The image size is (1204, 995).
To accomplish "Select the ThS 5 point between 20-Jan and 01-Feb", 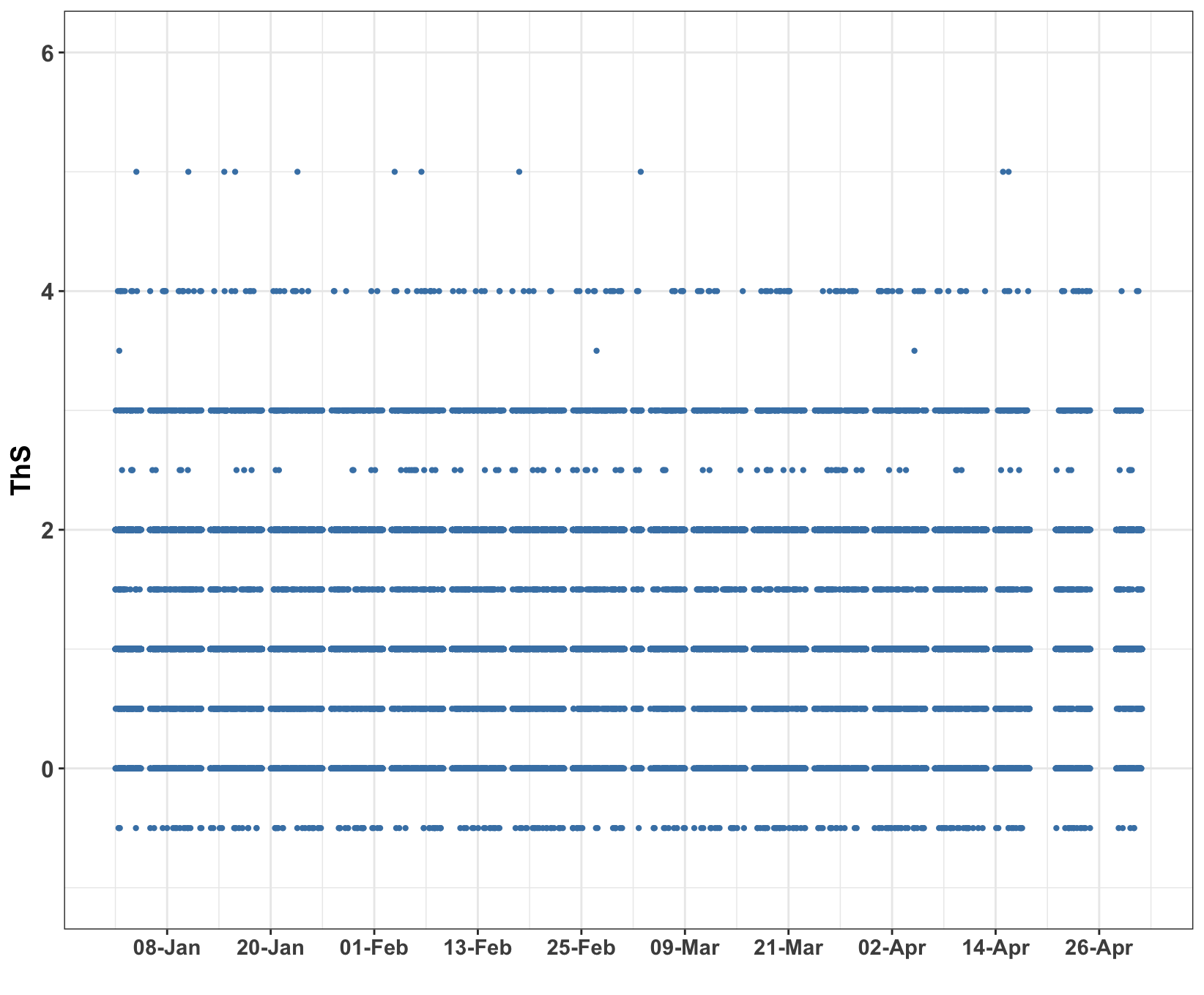I will pos(297,171).
